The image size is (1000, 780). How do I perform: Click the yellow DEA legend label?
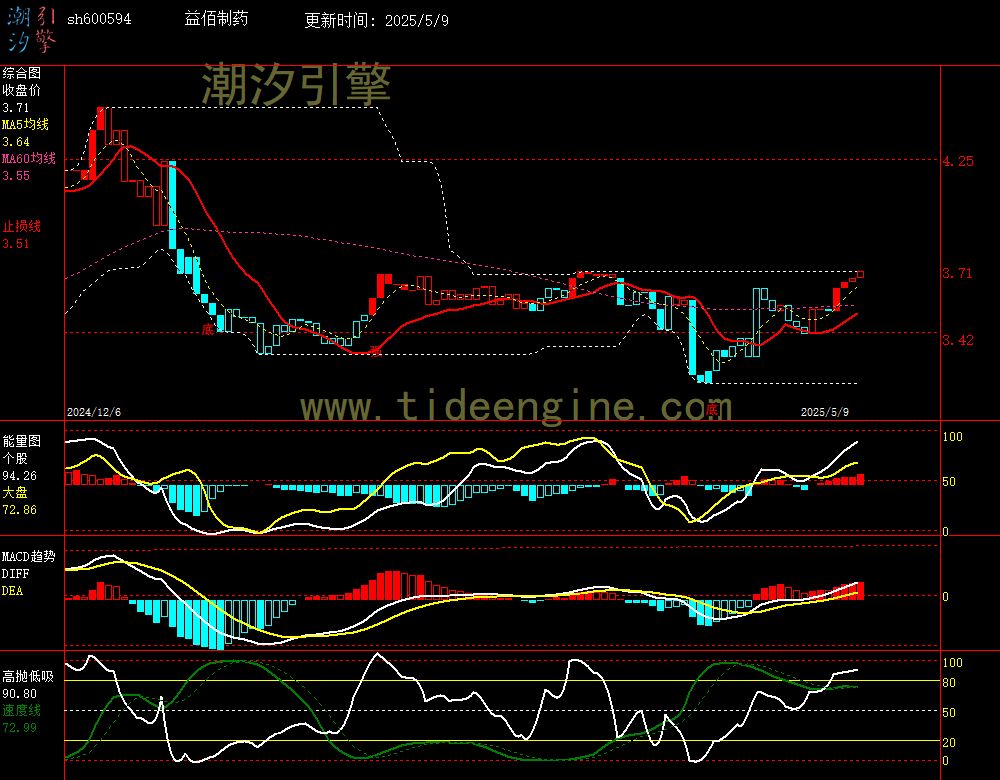click(x=13, y=591)
